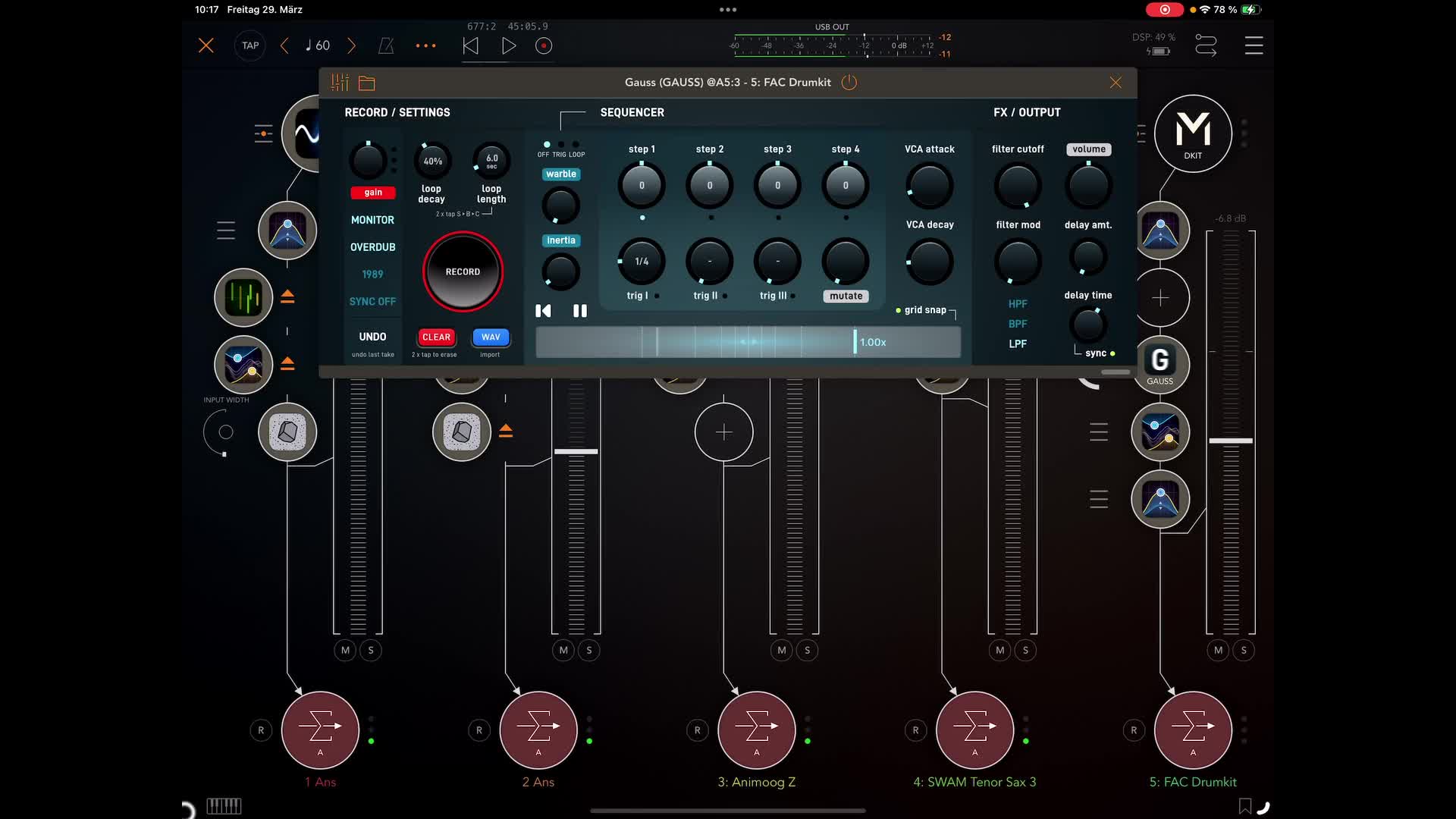
Task: Adjust the loop length knob
Action: pos(491,161)
